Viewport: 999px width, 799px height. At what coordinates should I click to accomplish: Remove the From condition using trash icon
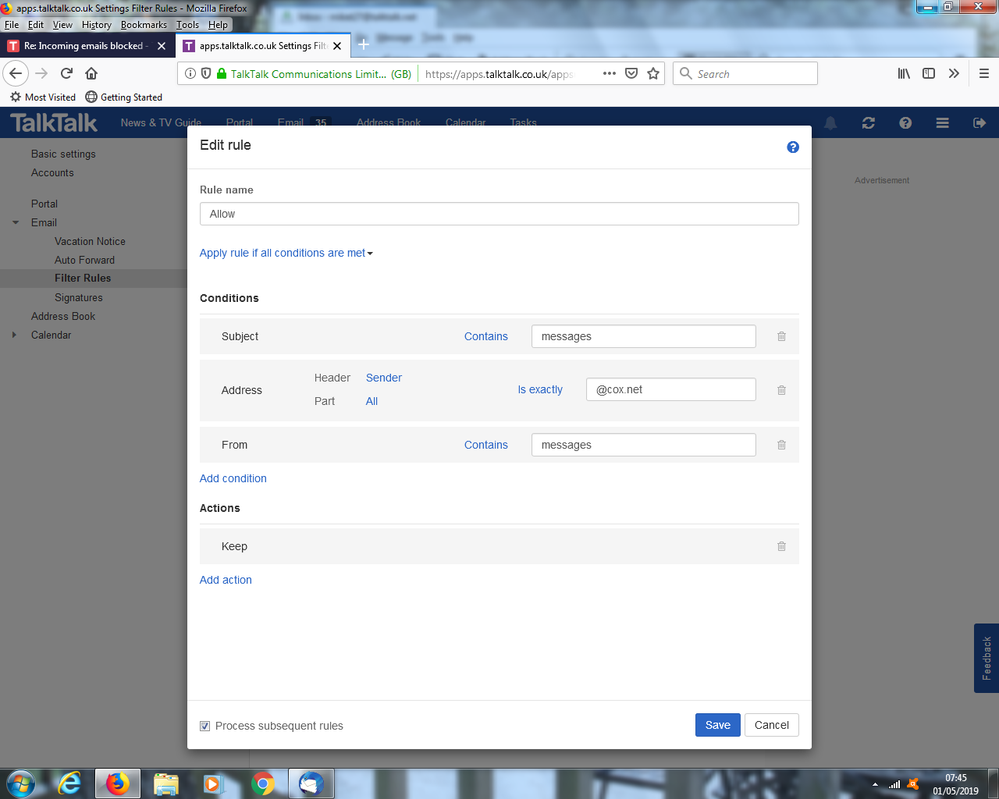tap(781, 445)
